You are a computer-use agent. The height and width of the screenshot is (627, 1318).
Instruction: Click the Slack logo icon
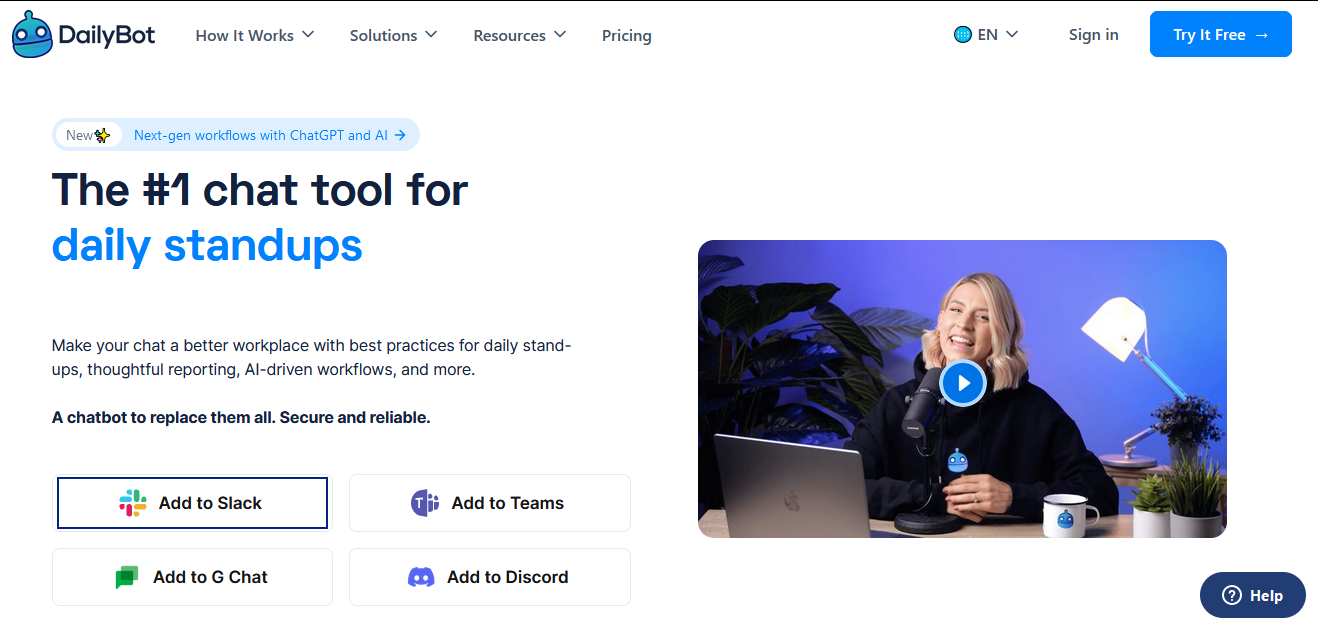click(x=133, y=503)
